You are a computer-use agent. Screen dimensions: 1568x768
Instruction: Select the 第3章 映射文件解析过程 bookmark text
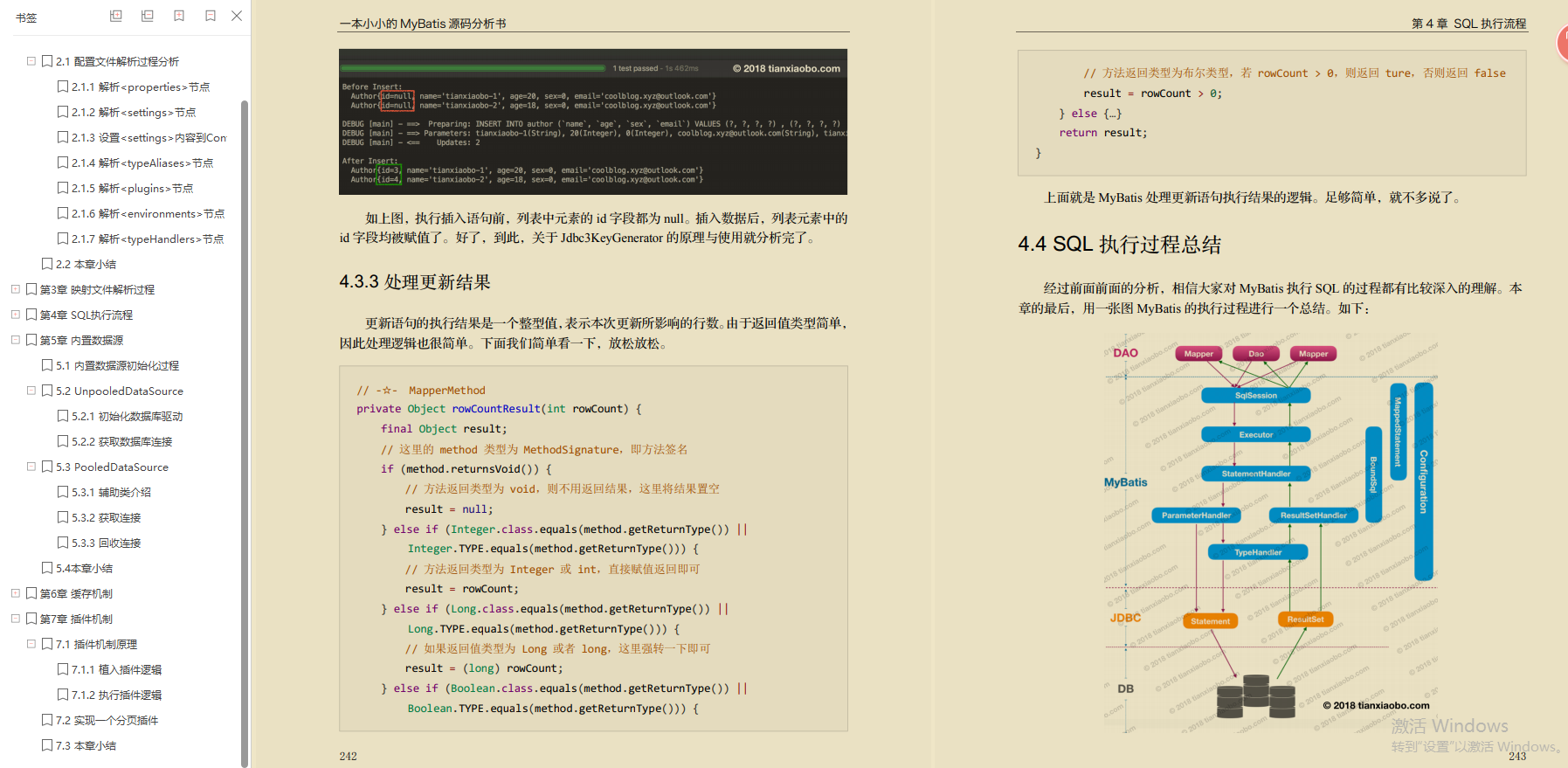point(97,289)
